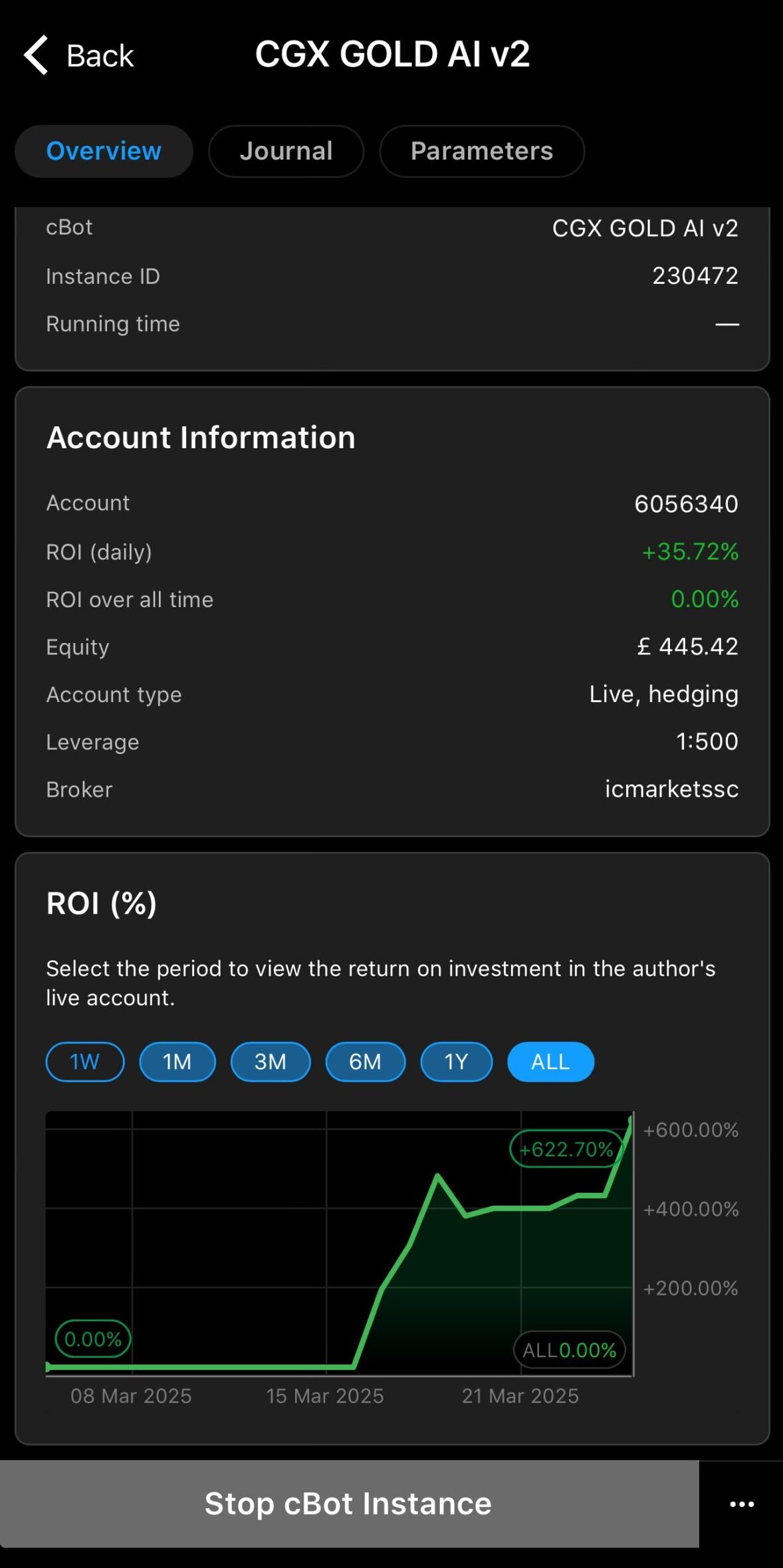Select the ALL period button

click(550, 1062)
